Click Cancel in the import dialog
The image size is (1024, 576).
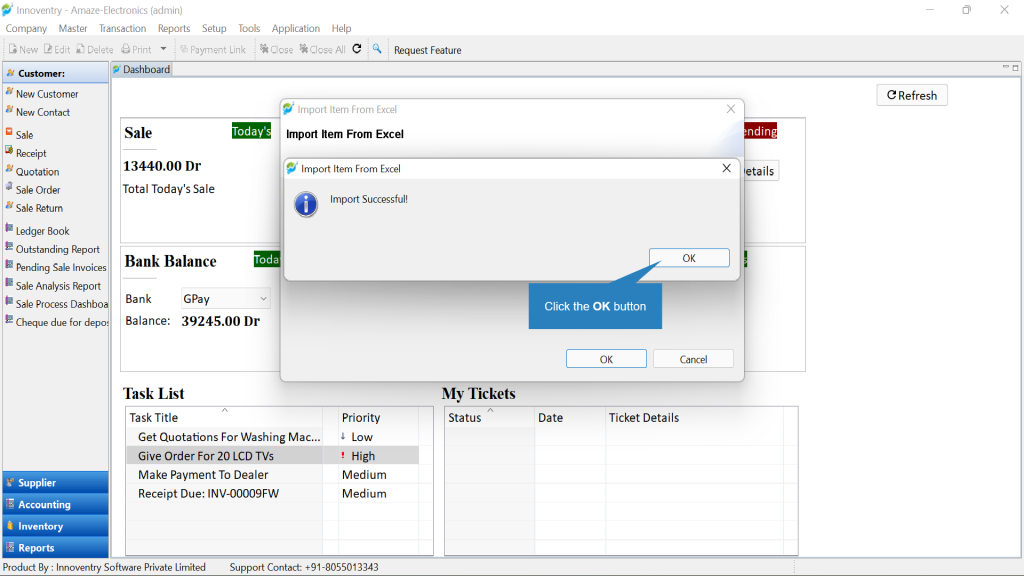693,359
